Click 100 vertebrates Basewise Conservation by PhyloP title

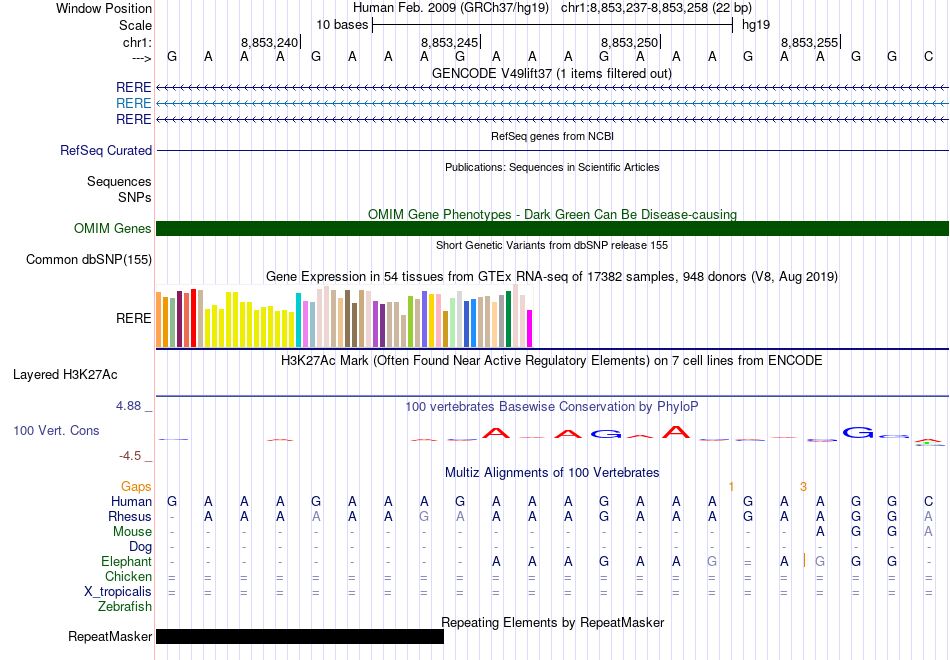click(551, 407)
